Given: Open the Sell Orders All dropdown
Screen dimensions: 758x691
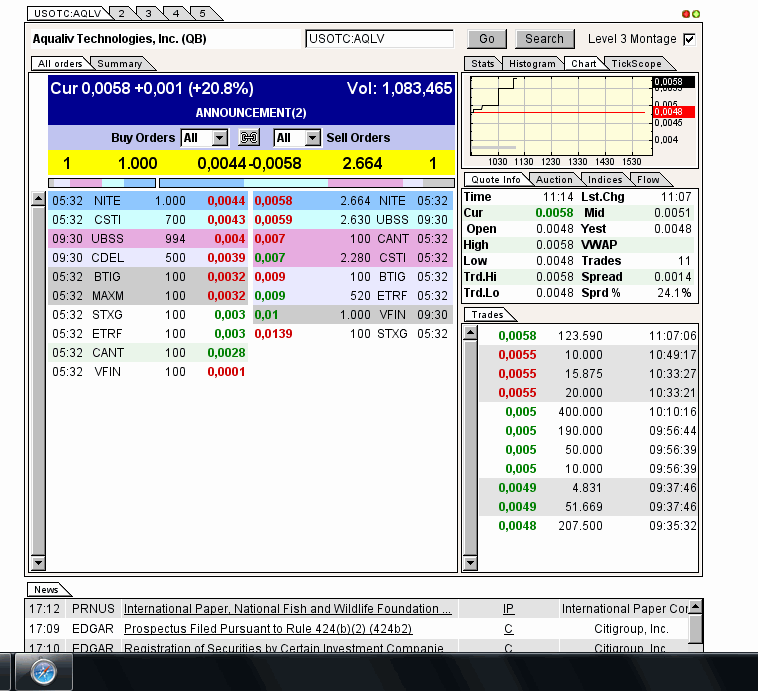Looking at the screenshot, I should pos(297,138).
